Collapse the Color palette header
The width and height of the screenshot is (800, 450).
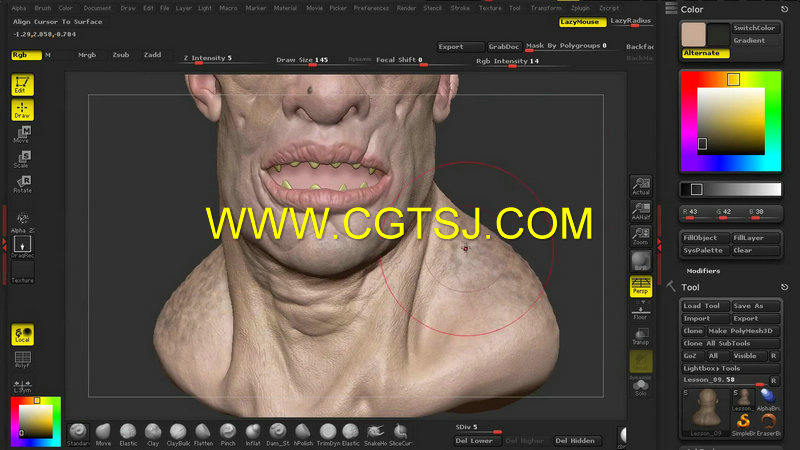[692, 10]
